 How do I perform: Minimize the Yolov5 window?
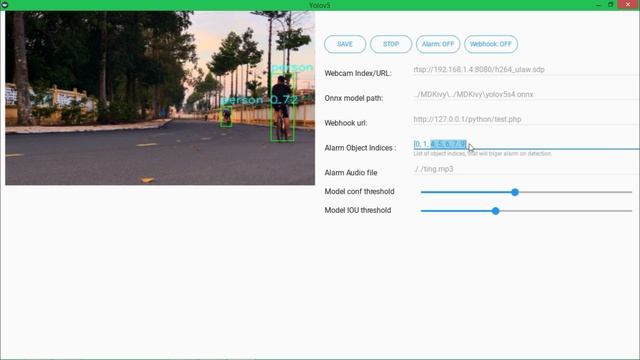pos(598,5)
